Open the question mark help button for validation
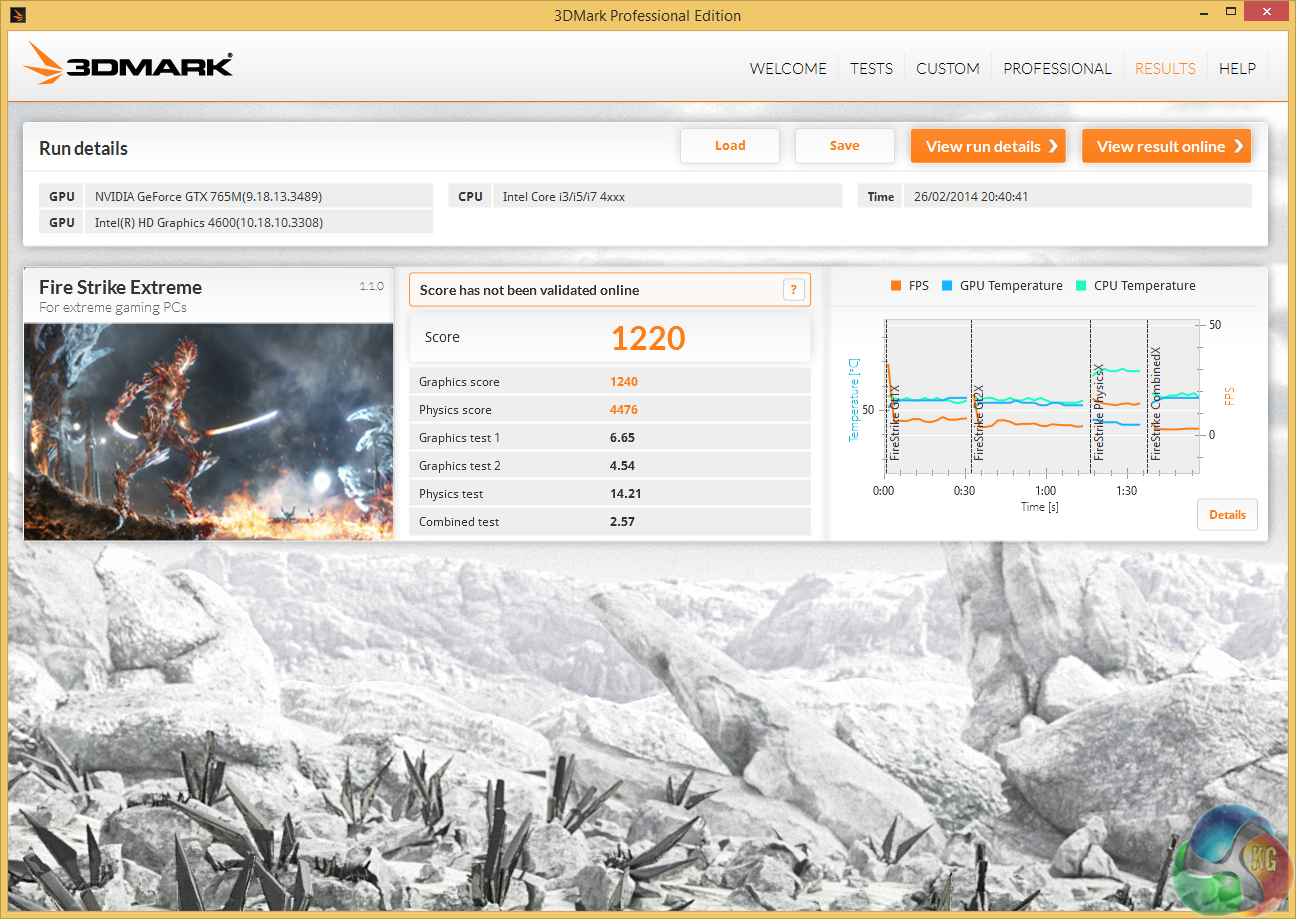Image resolution: width=1296 pixels, height=919 pixels. pos(793,290)
